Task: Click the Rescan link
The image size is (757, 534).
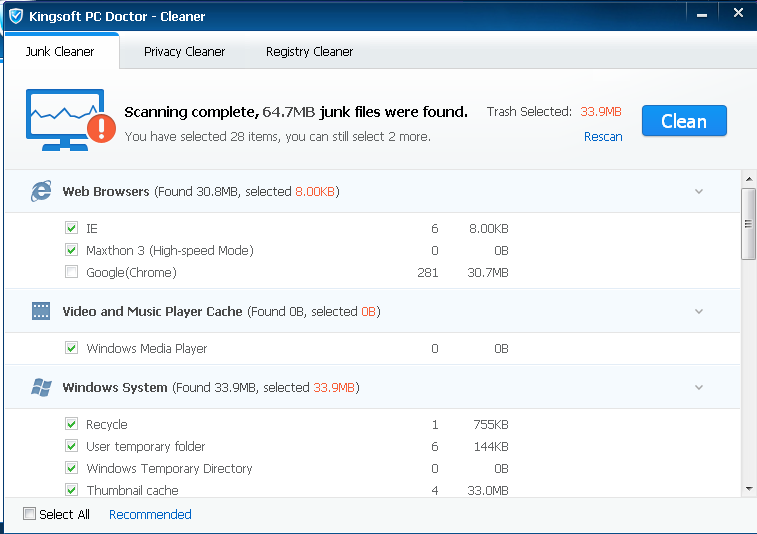Action: pos(603,137)
